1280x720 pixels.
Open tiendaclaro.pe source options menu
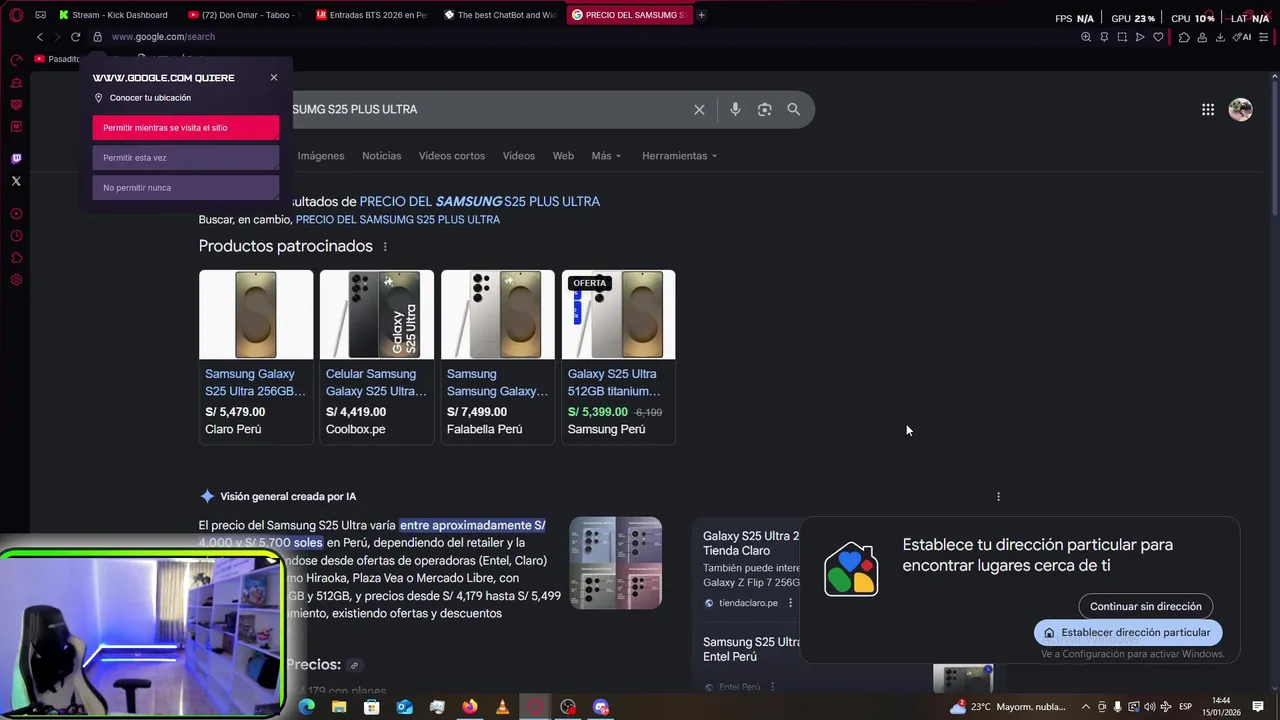pos(790,603)
